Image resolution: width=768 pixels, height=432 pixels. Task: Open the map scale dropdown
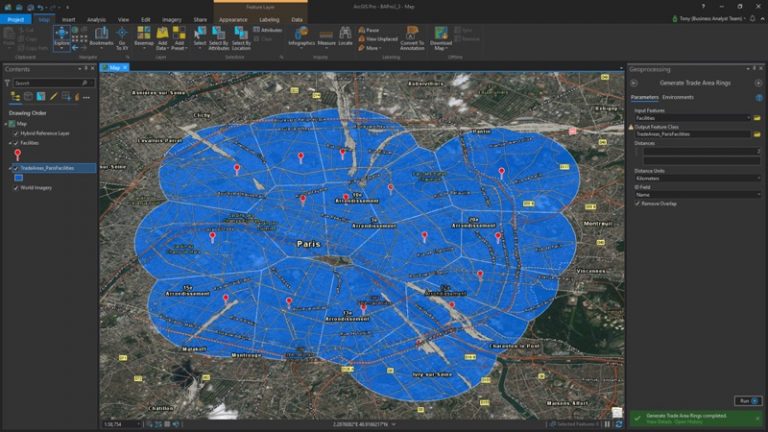(x=139, y=424)
